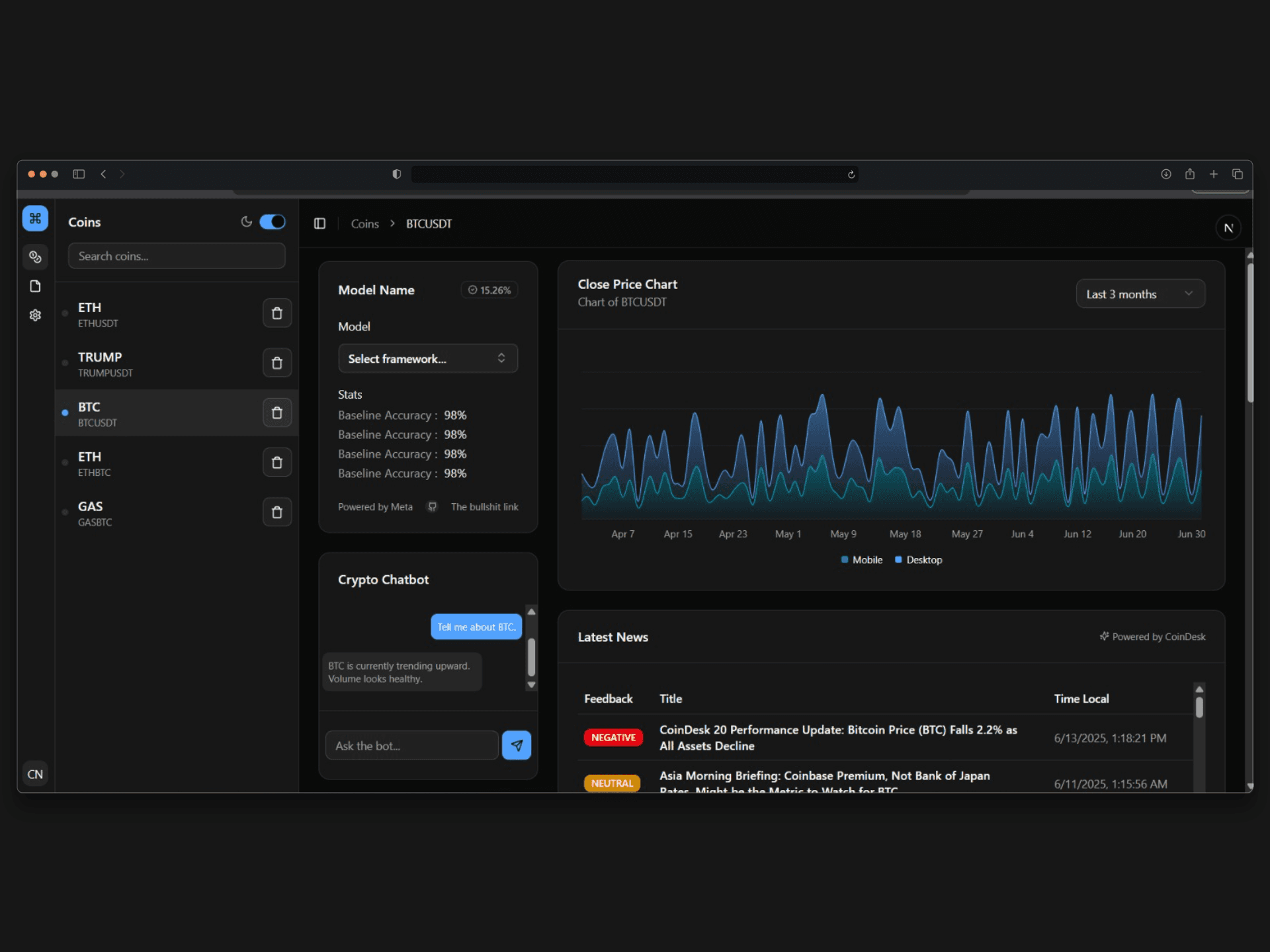Click the Powered by Meta text
Viewport: 1270px width, 952px height.
pos(375,507)
